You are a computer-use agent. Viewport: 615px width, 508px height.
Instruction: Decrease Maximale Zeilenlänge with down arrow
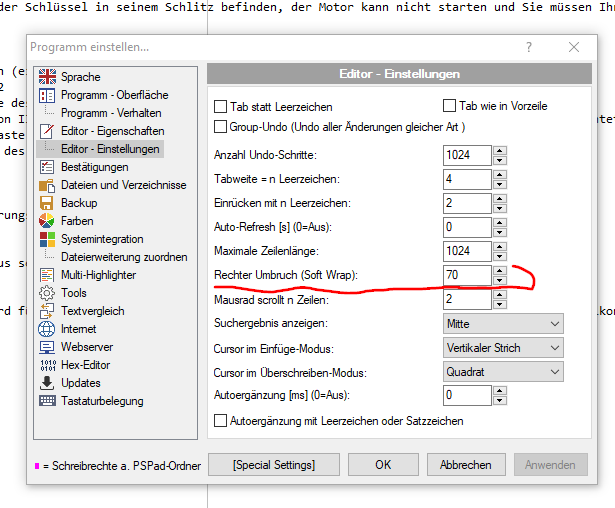(500, 256)
